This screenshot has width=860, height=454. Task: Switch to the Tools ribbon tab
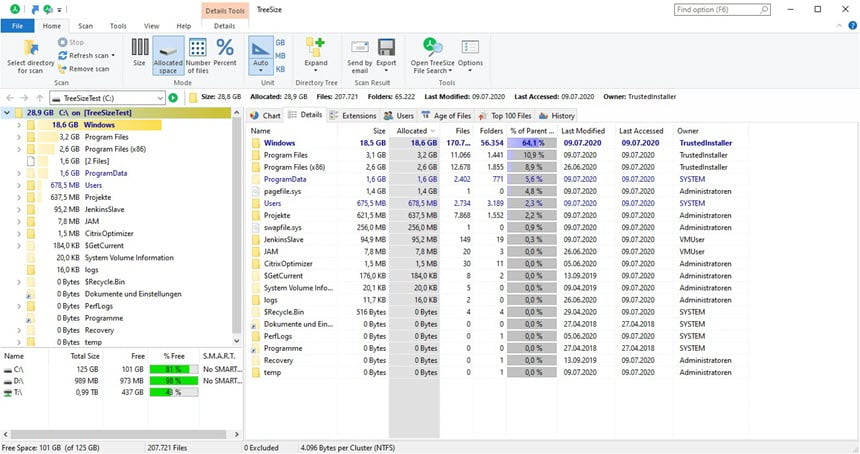[118, 26]
